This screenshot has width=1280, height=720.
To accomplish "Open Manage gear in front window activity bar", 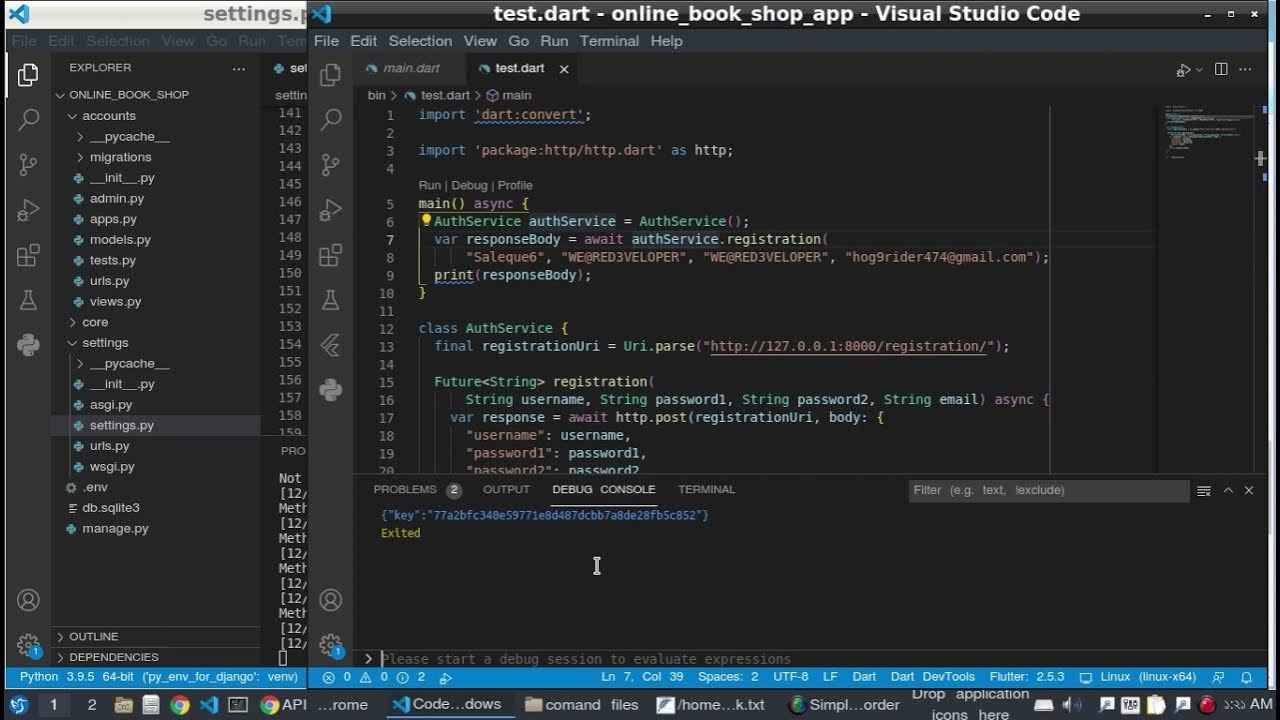I will point(330,645).
